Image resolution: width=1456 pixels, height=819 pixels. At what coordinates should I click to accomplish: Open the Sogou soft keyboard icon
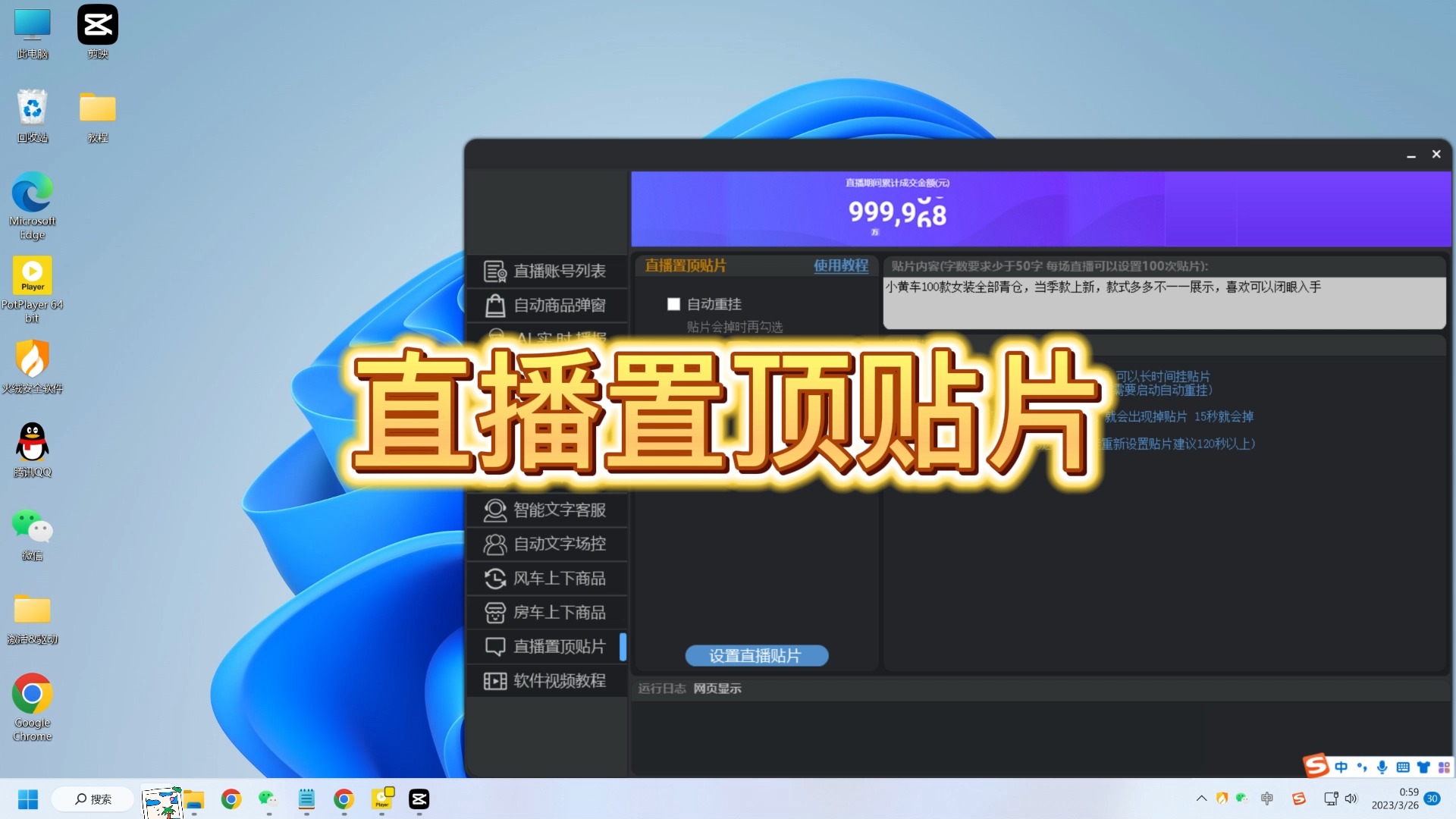(x=1403, y=767)
